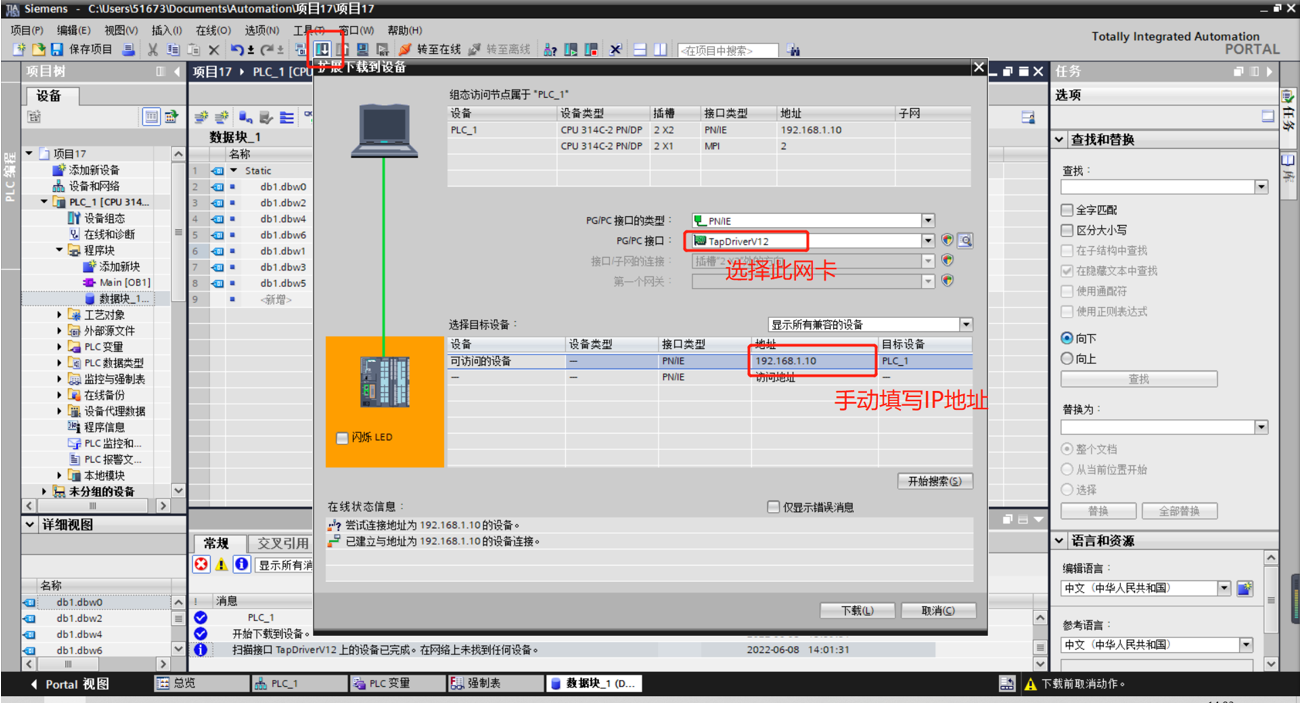The width and height of the screenshot is (1301, 703).
Task: Click the cut scissors icon
Action: (x=153, y=49)
